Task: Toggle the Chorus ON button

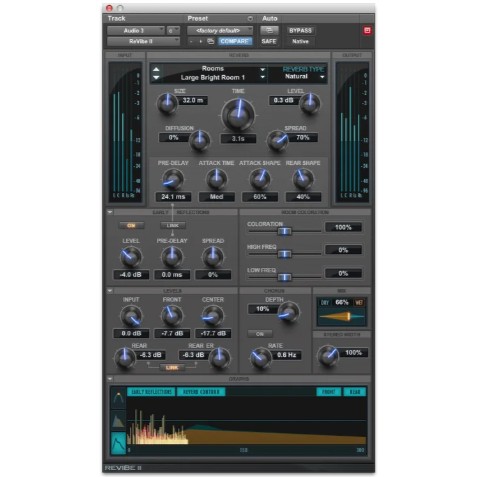Action: tap(260, 334)
